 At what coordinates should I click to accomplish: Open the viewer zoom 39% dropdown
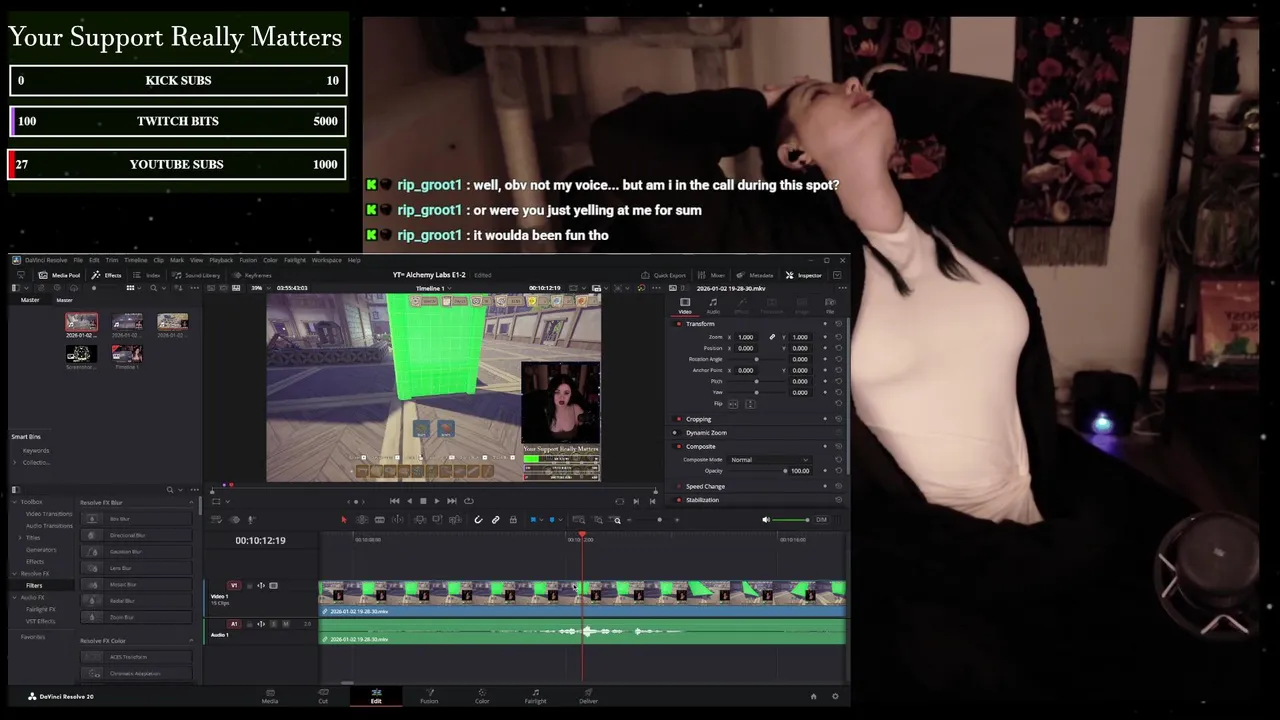coord(259,288)
